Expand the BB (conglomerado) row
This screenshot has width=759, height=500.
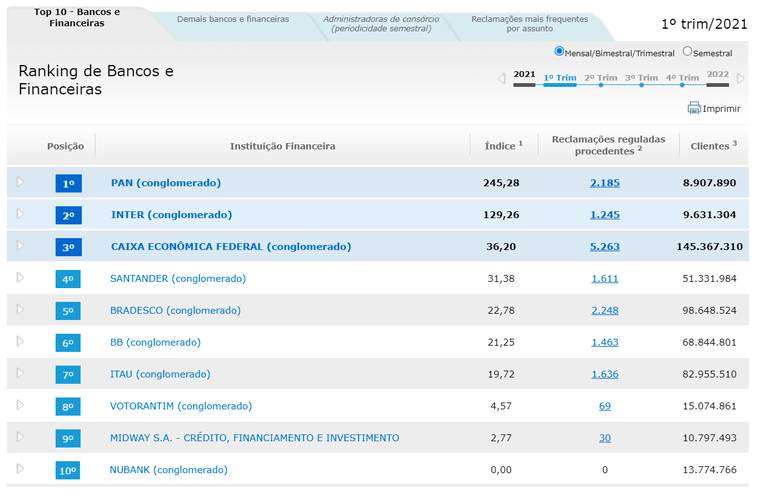[x=20, y=341]
